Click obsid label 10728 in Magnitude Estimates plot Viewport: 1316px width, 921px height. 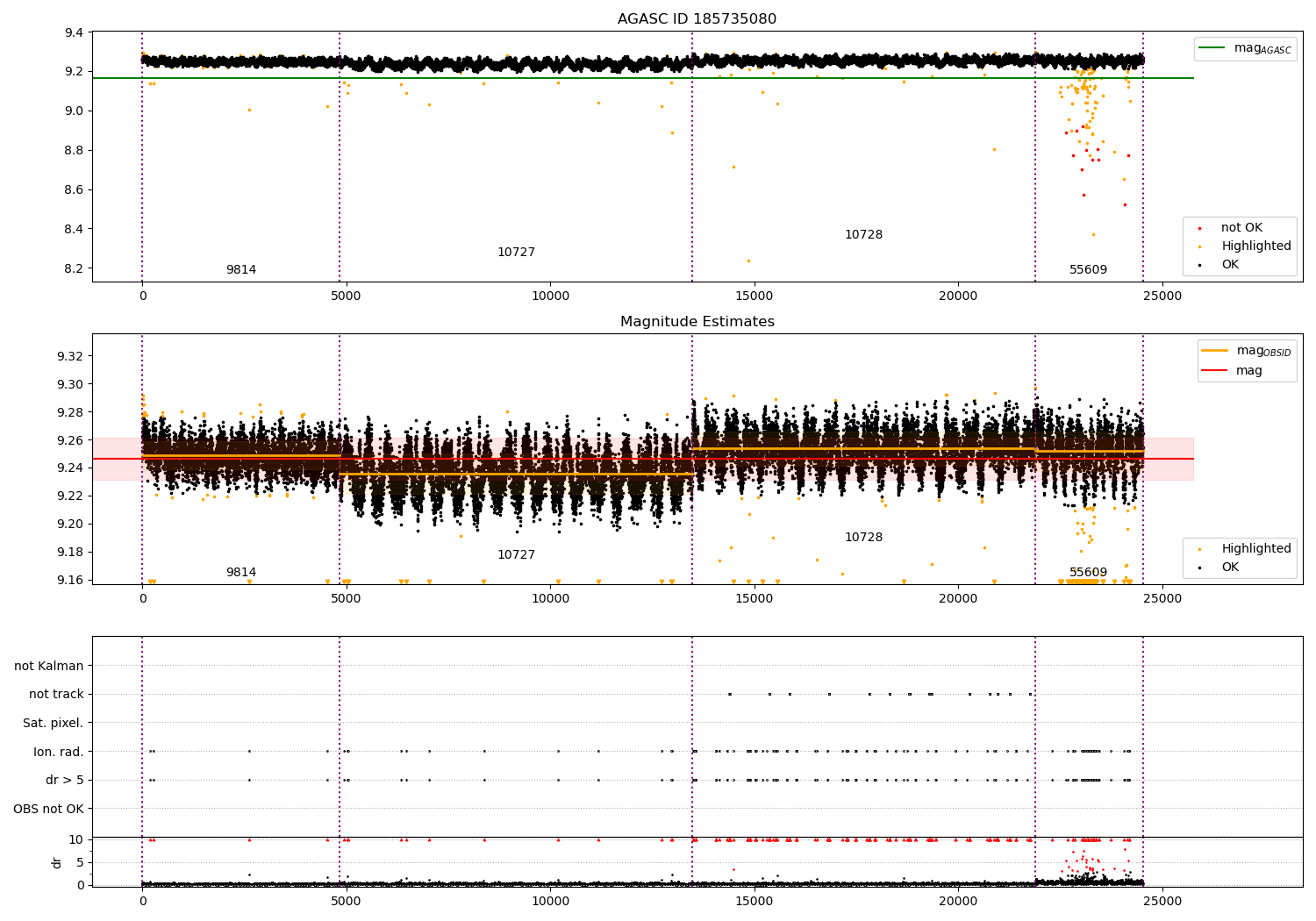tap(863, 538)
